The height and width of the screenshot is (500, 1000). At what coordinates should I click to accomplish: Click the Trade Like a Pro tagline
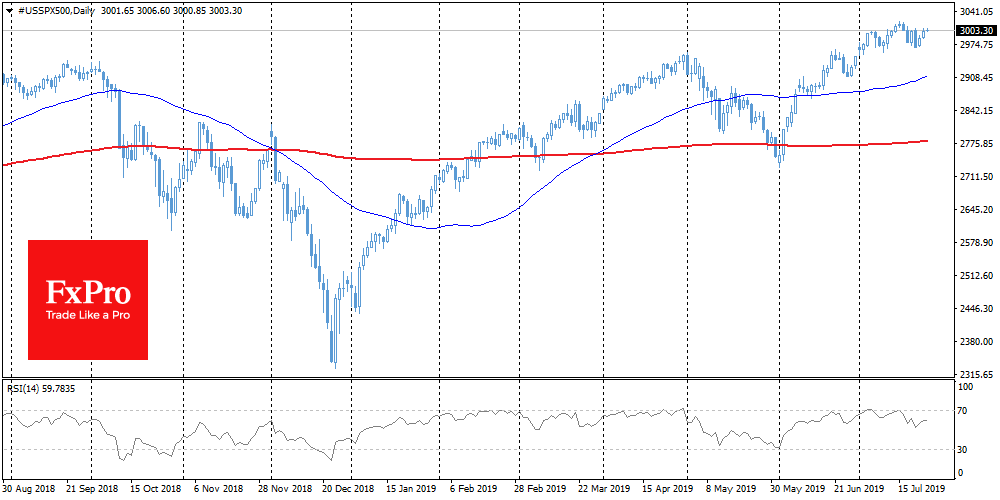point(87,315)
